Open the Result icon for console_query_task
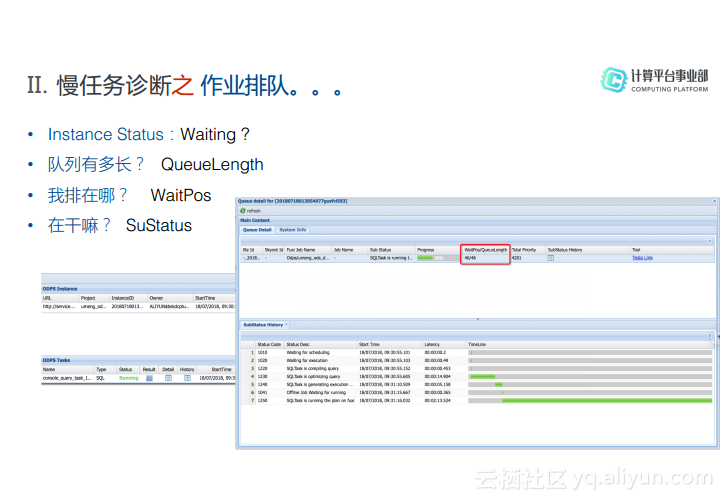This screenshot has height=501, width=724. pos(149,378)
